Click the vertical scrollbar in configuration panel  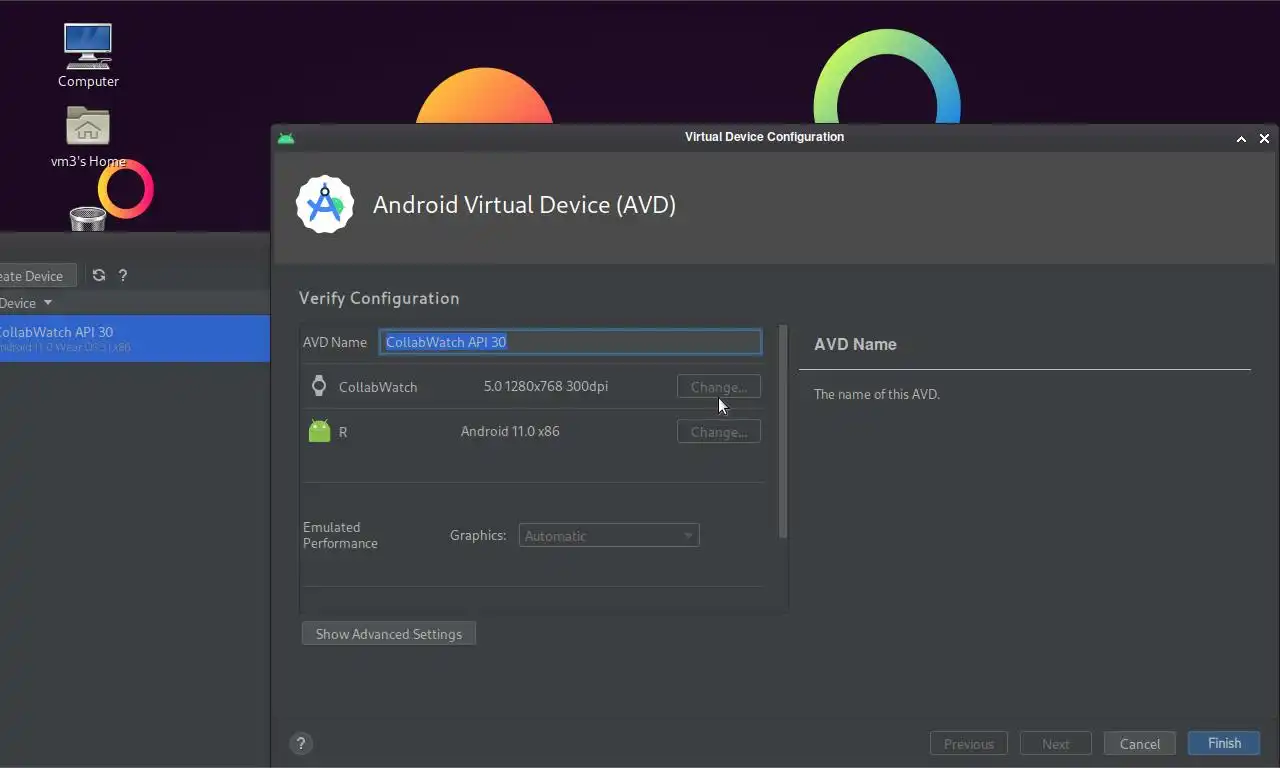pos(783,432)
